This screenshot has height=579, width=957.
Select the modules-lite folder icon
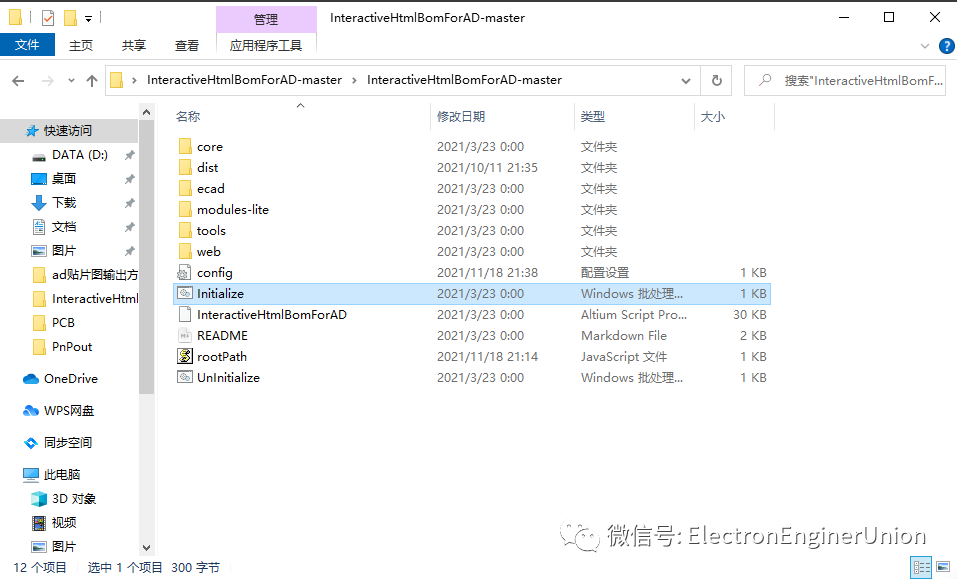pyautogui.click(x=185, y=209)
